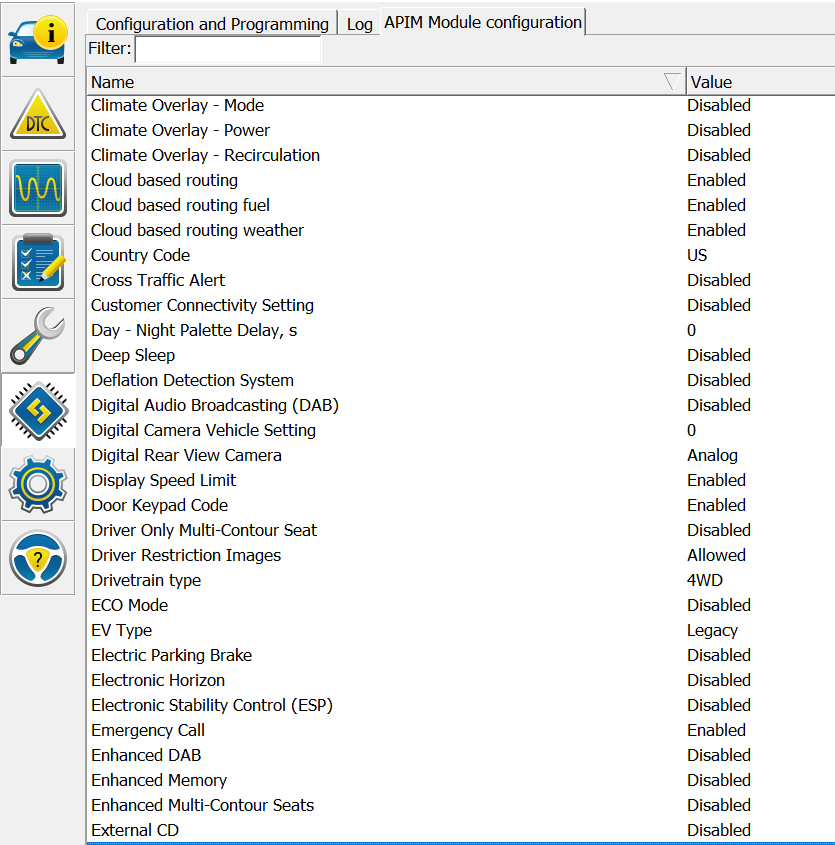Open the Tests checklist section

tap(37, 262)
